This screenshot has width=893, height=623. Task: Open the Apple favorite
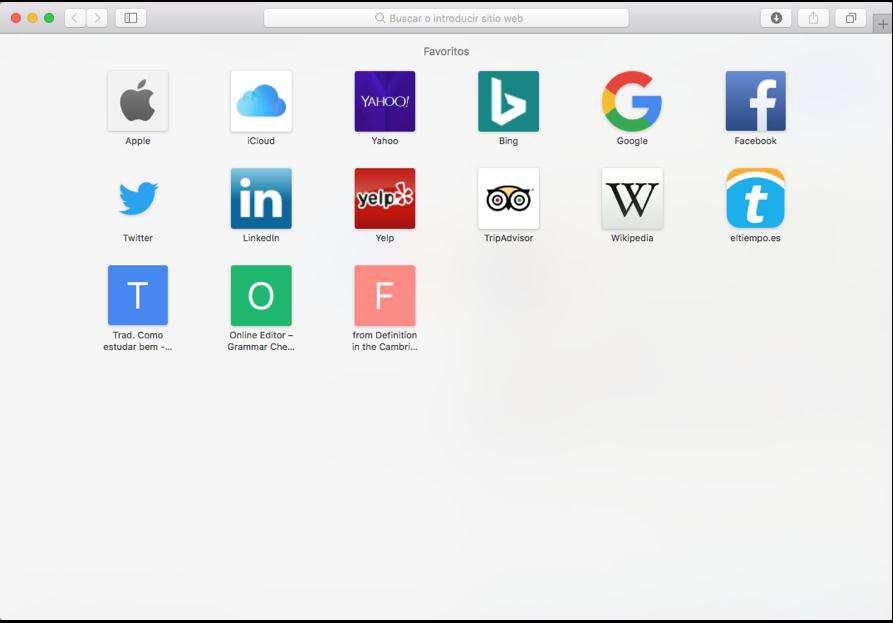138,101
